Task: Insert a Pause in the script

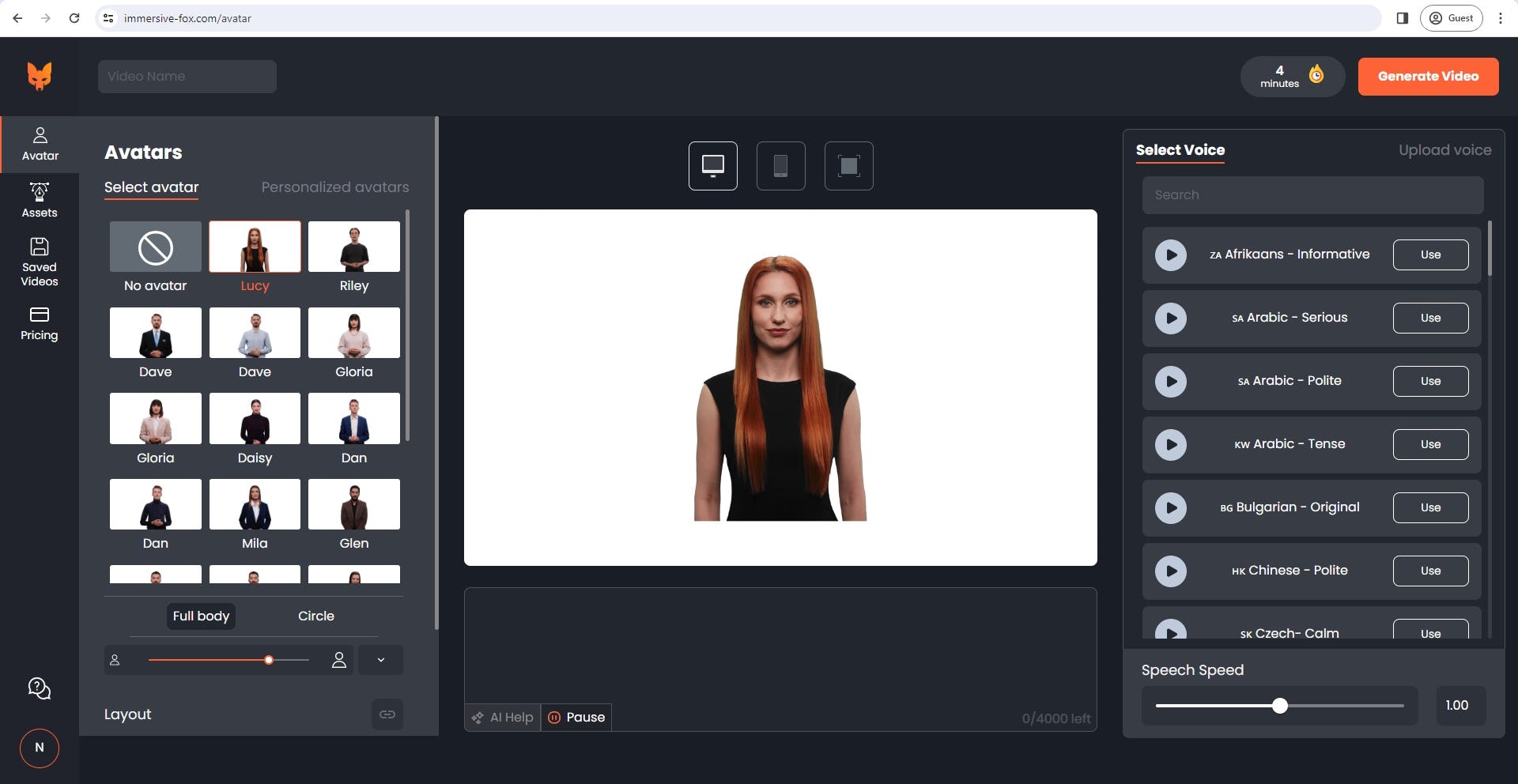Action: click(576, 717)
